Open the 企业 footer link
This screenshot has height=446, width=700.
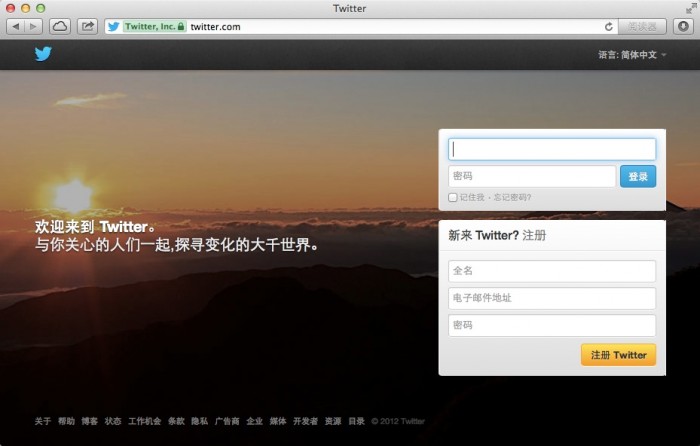254,421
